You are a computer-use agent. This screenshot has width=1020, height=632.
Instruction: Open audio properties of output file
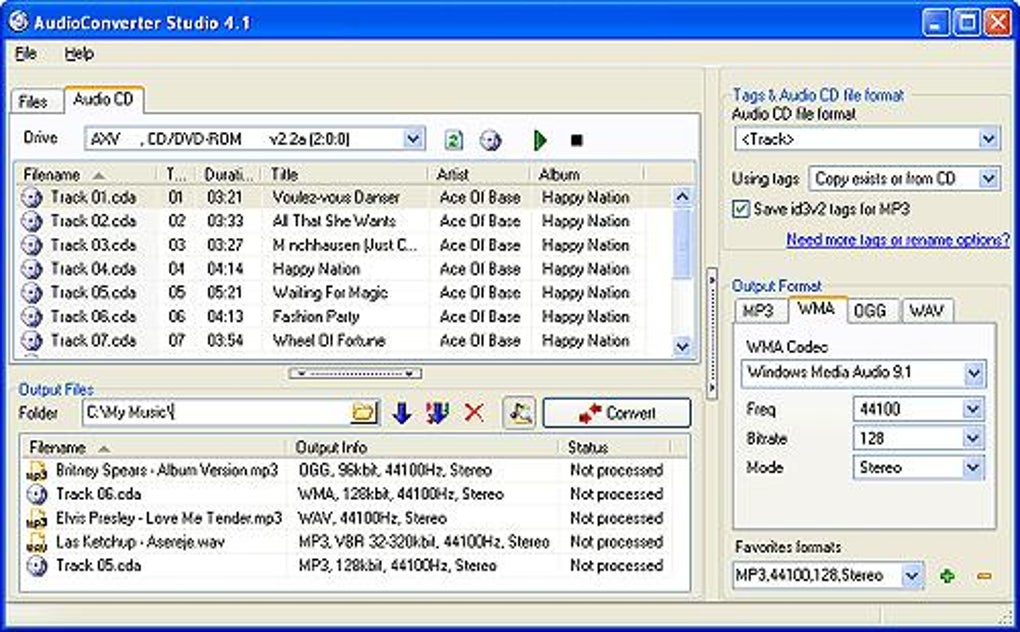click(x=518, y=412)
